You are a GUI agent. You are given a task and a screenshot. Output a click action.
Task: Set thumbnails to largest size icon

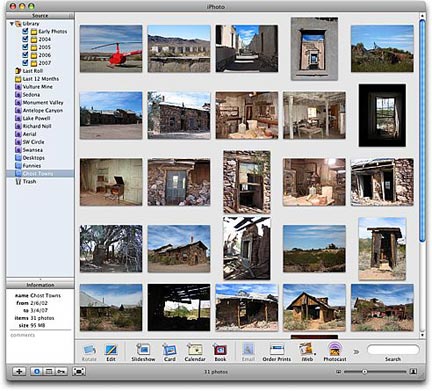[412, 371]
